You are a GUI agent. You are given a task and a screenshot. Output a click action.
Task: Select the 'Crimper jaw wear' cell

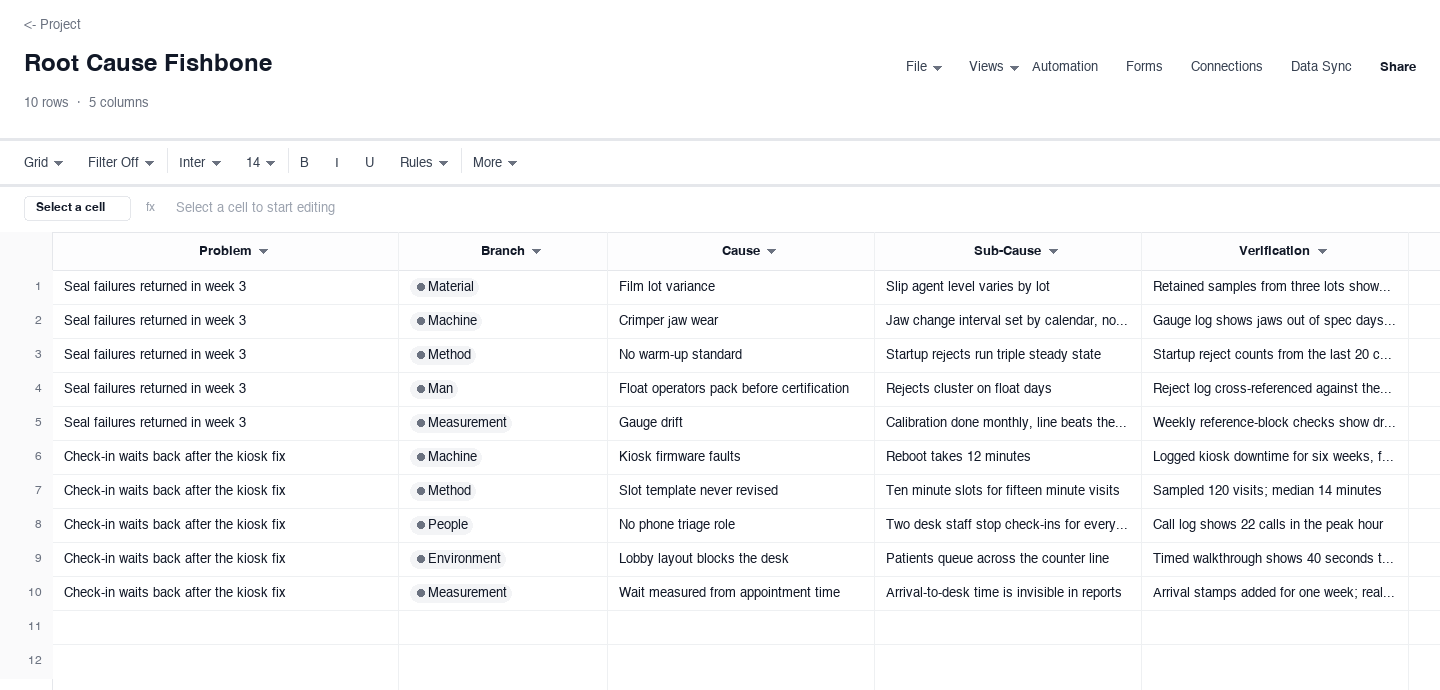pos(741,321)
